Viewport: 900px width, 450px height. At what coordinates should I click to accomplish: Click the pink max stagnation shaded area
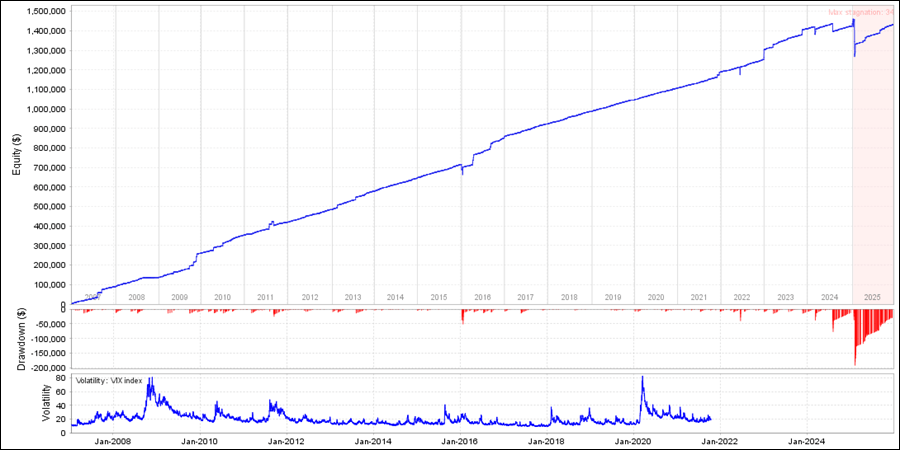point(872,150)
